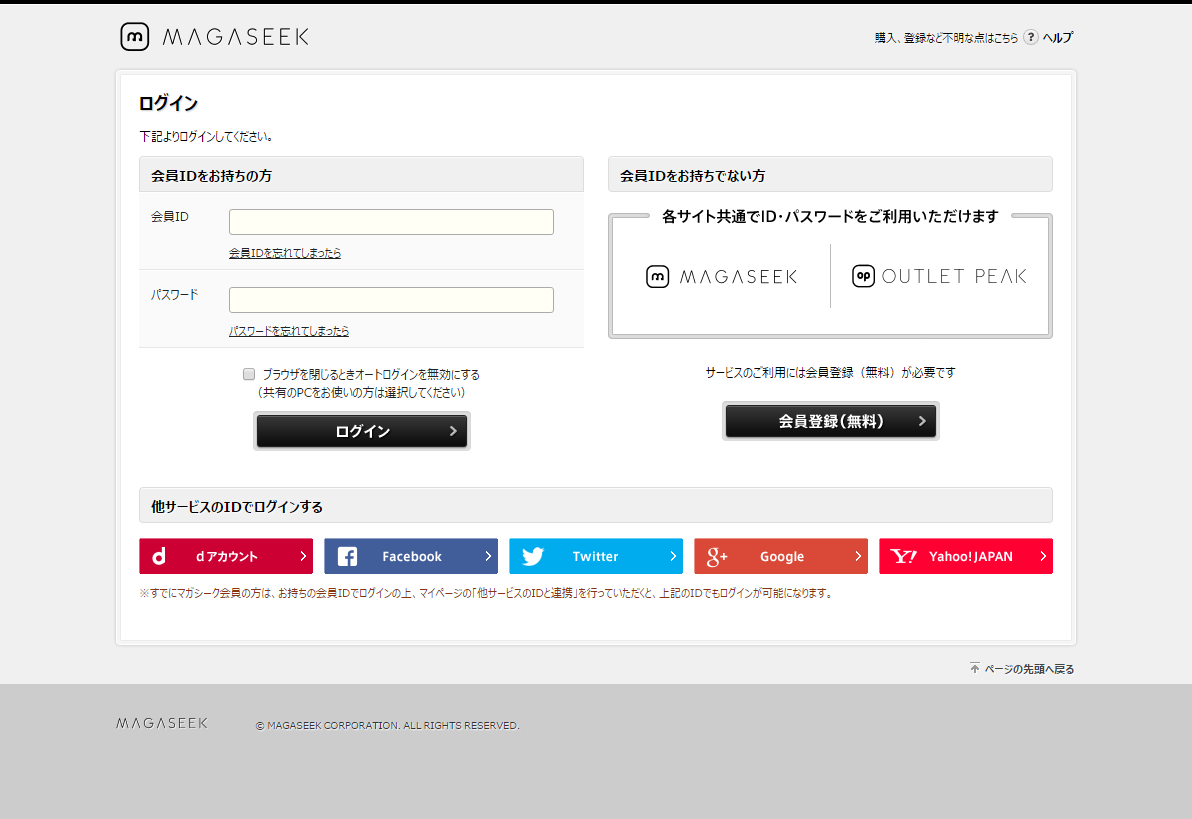Image resolution: width=1192 pixels, height=819 pixels.
Task: Click the up arrow page-top icon
Action: pyautogui.click(x=975, y=668)
